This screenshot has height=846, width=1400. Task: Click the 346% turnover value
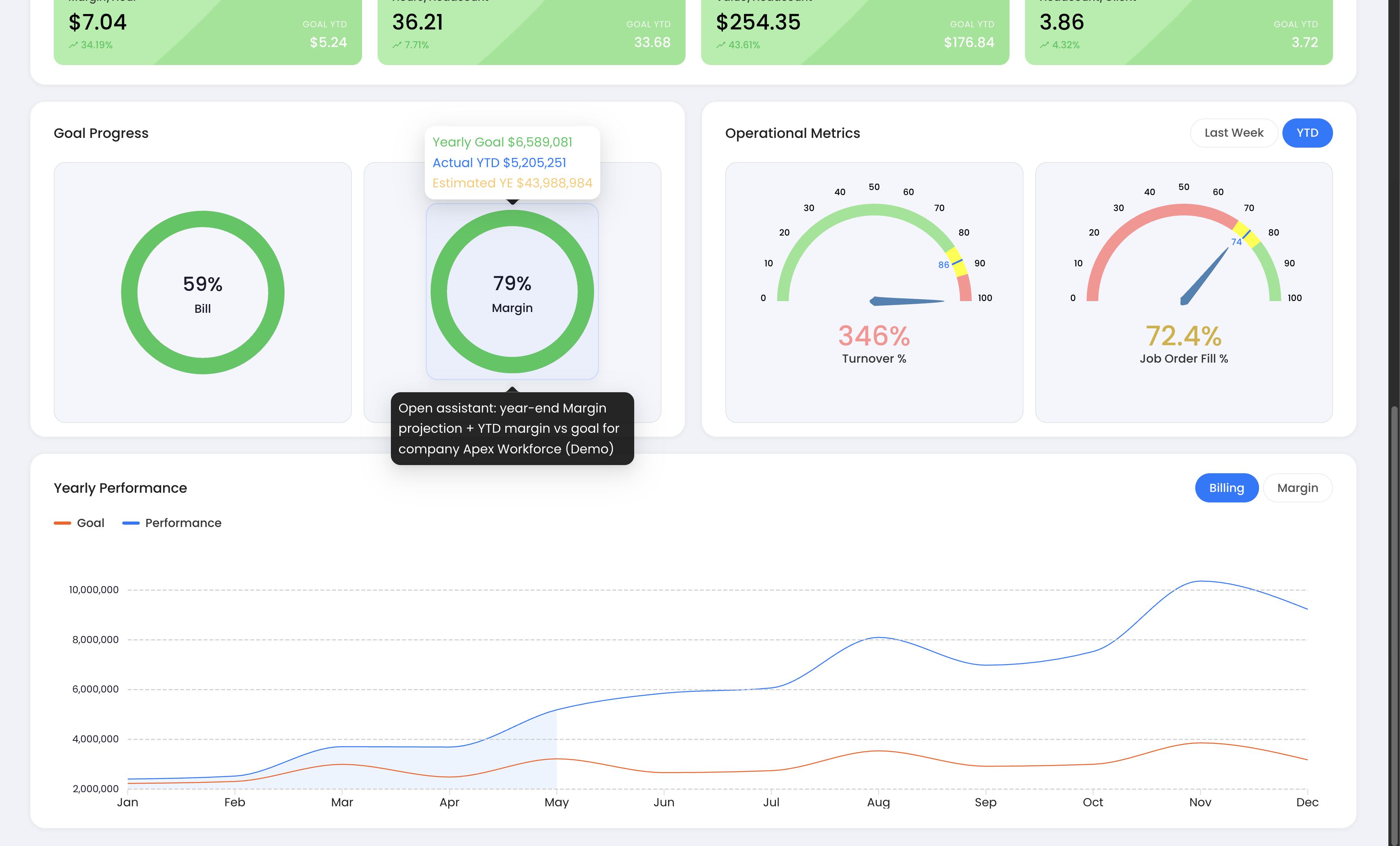pyautogui.click(x=874, y=335)
